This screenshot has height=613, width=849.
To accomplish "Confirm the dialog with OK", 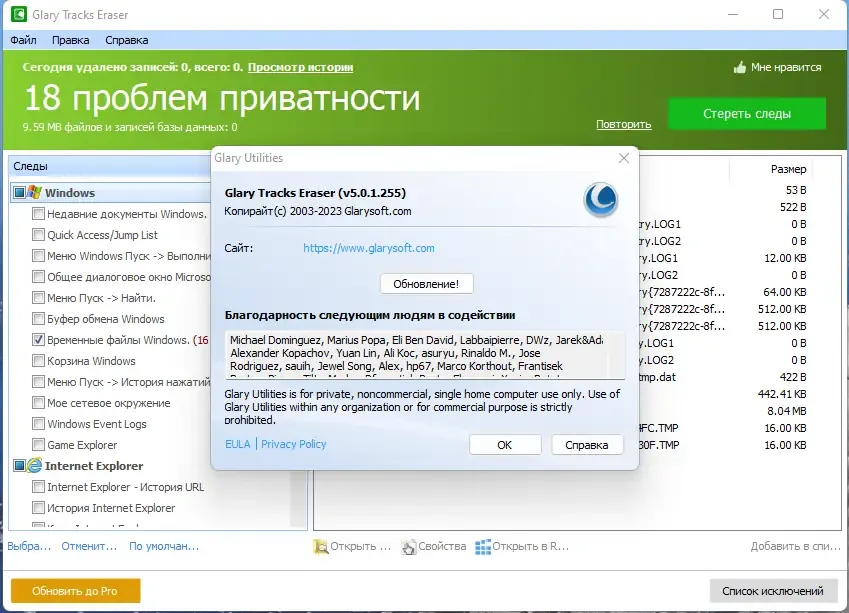I will click(x=505, y=445).
